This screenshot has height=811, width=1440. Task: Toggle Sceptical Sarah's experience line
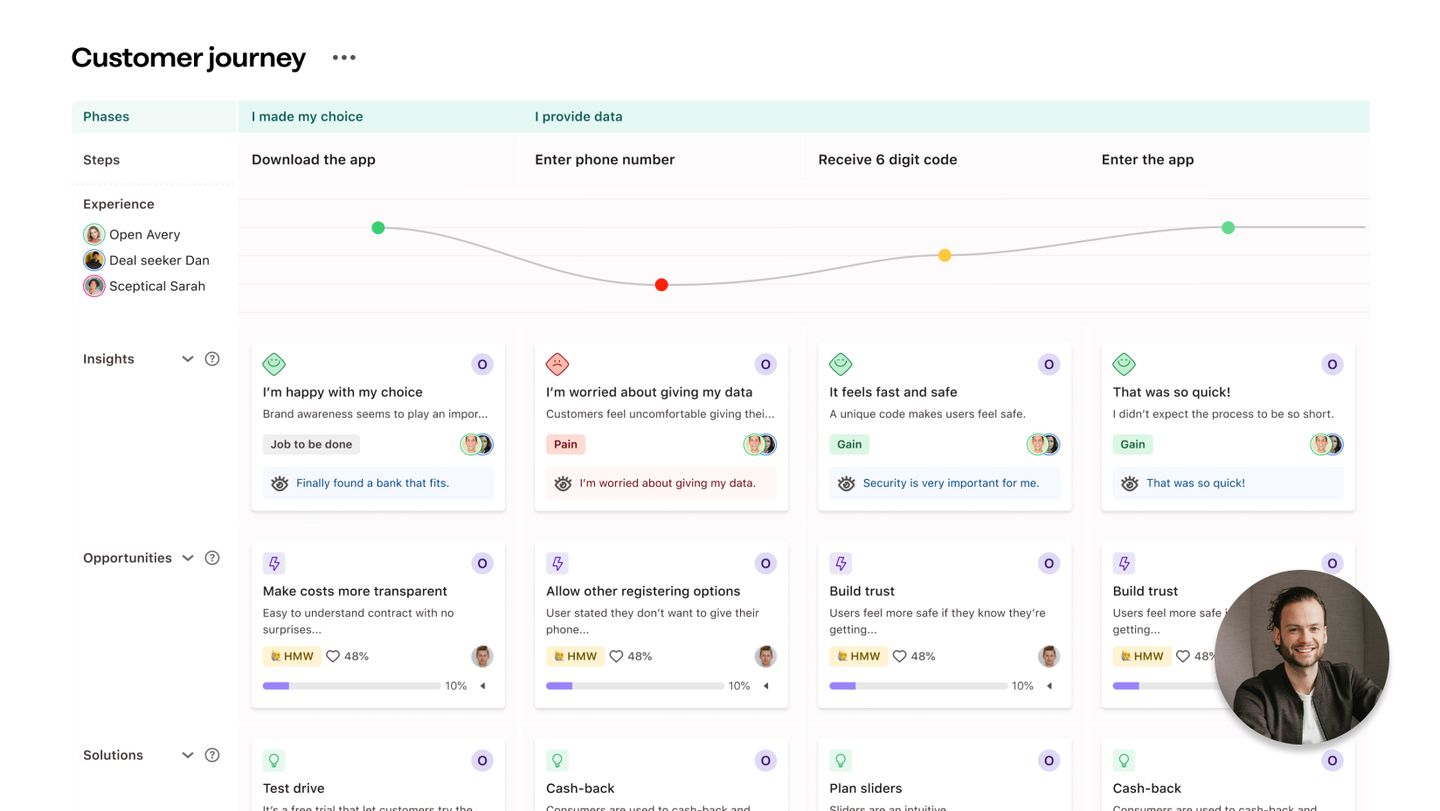(92, 285)
